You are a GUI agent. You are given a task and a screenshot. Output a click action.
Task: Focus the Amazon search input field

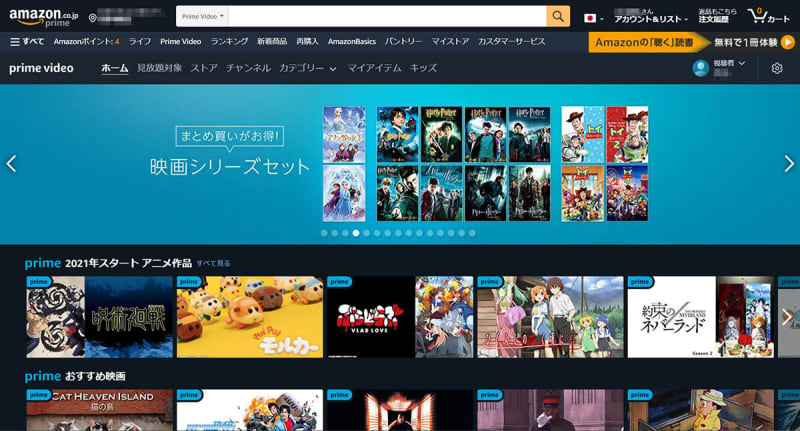click(x=387, y=16)
